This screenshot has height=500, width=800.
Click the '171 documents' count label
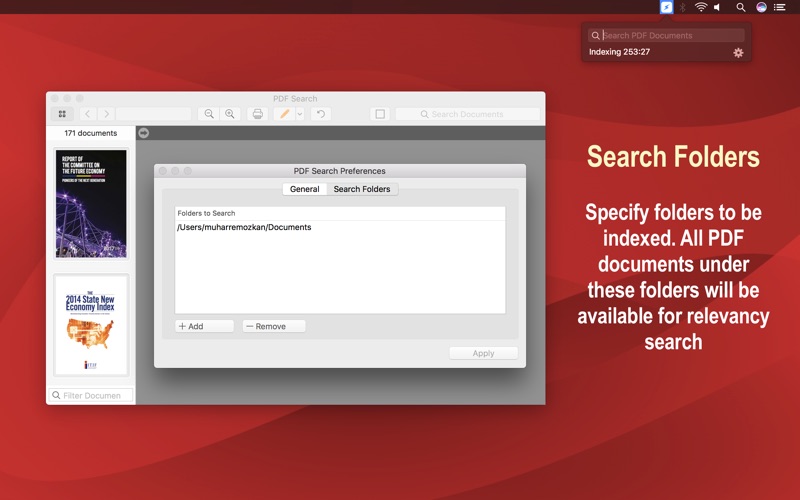coord(91,133)
